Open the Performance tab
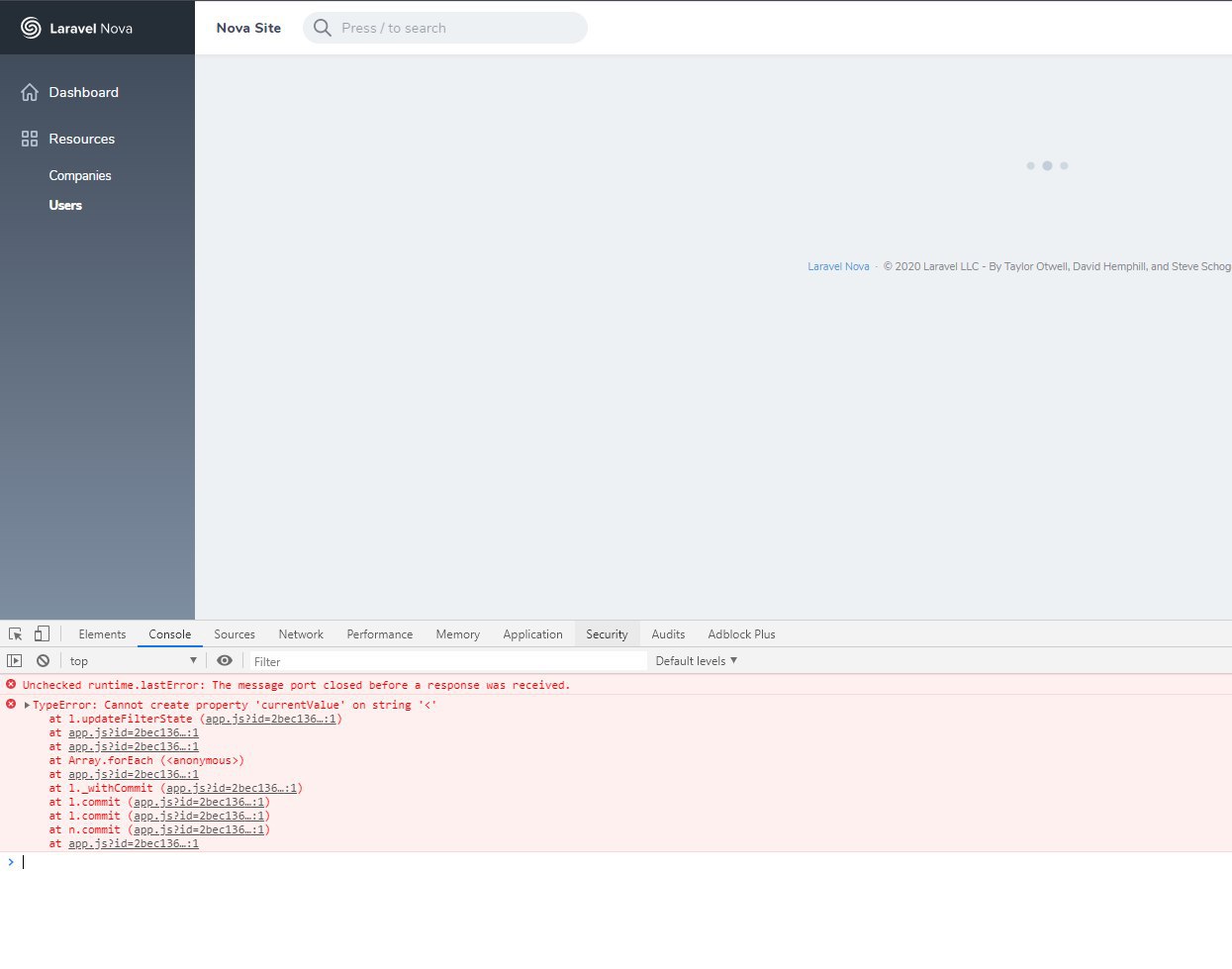 coord(380,633)
